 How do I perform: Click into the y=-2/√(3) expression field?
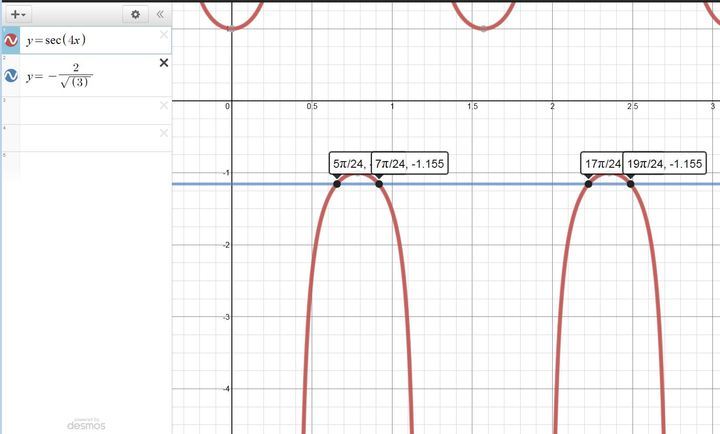pos(90,76)
